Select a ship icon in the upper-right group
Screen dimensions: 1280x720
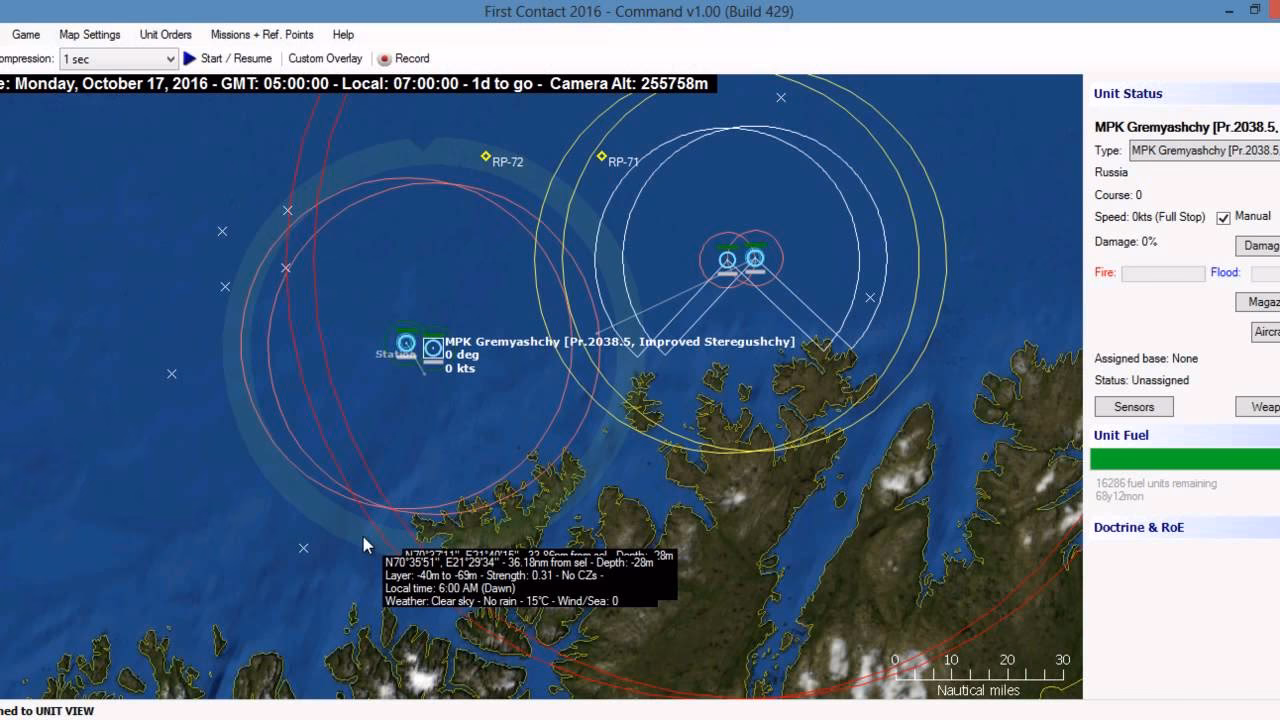point(727,258)
